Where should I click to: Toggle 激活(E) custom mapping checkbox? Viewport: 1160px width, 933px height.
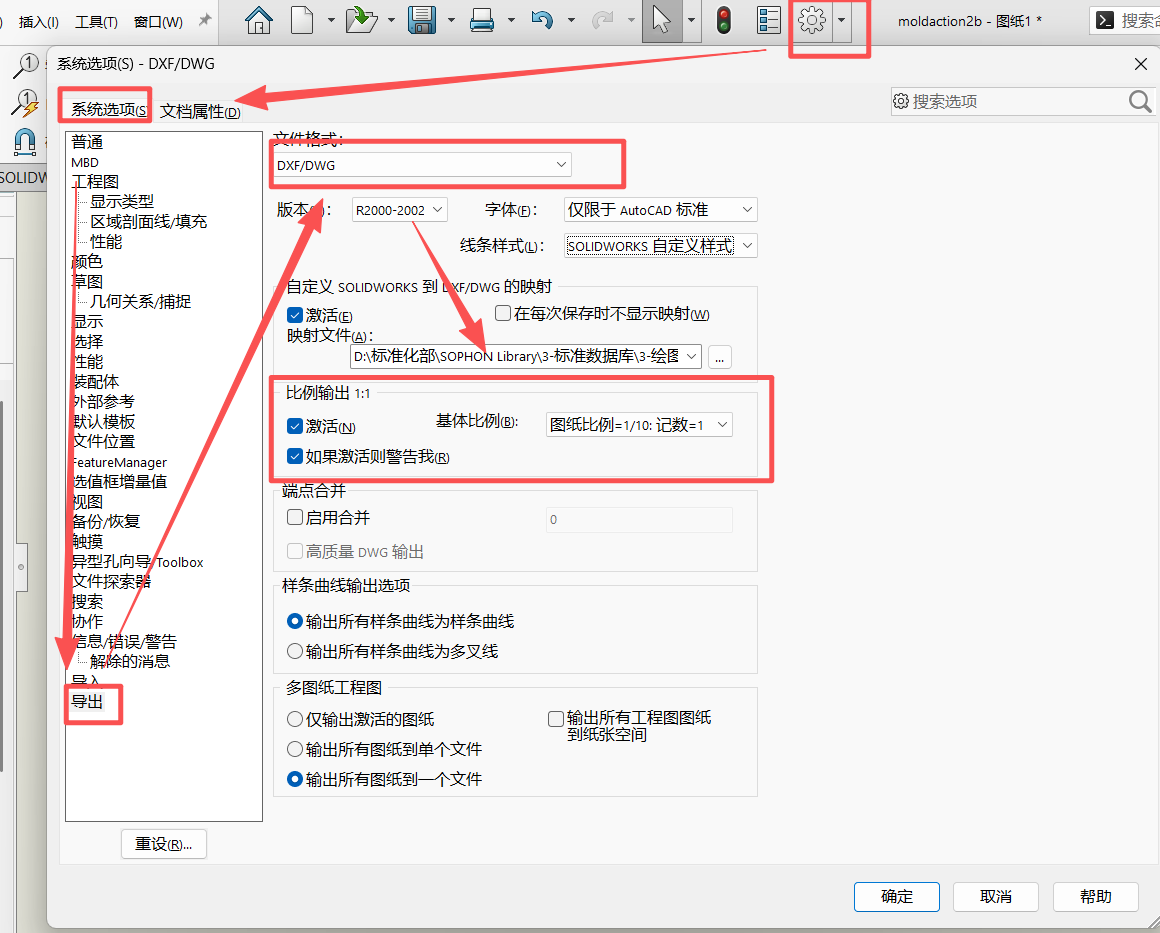[294, 315]
